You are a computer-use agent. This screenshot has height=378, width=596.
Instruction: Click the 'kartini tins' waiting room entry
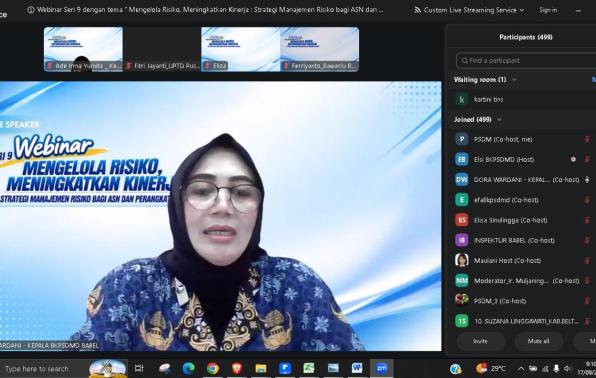click(x=522, y=100)
